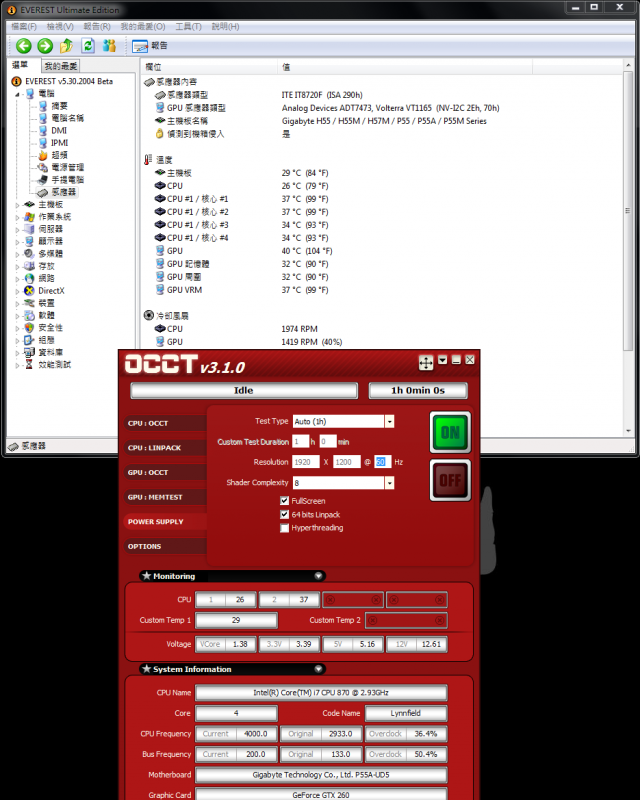Click the two-people toolbar icon

[x=109, y=46]
